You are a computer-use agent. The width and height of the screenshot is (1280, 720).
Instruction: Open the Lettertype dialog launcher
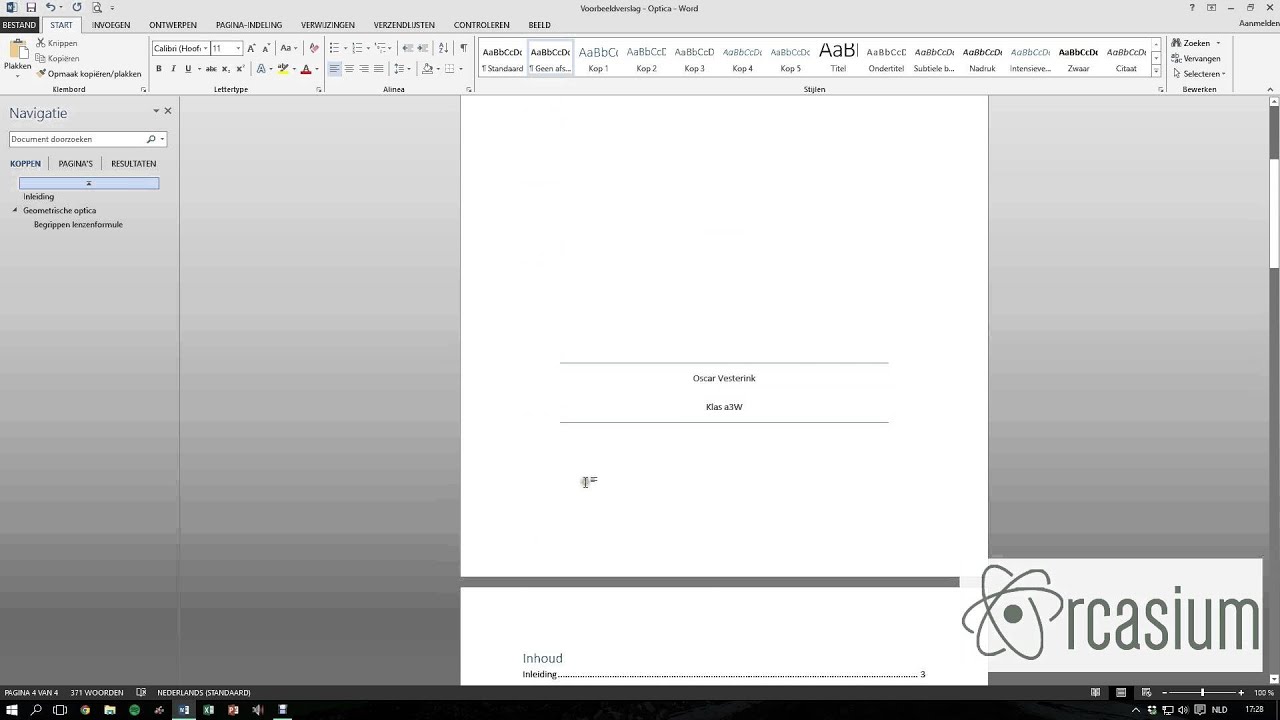click(x=319, y=90)
